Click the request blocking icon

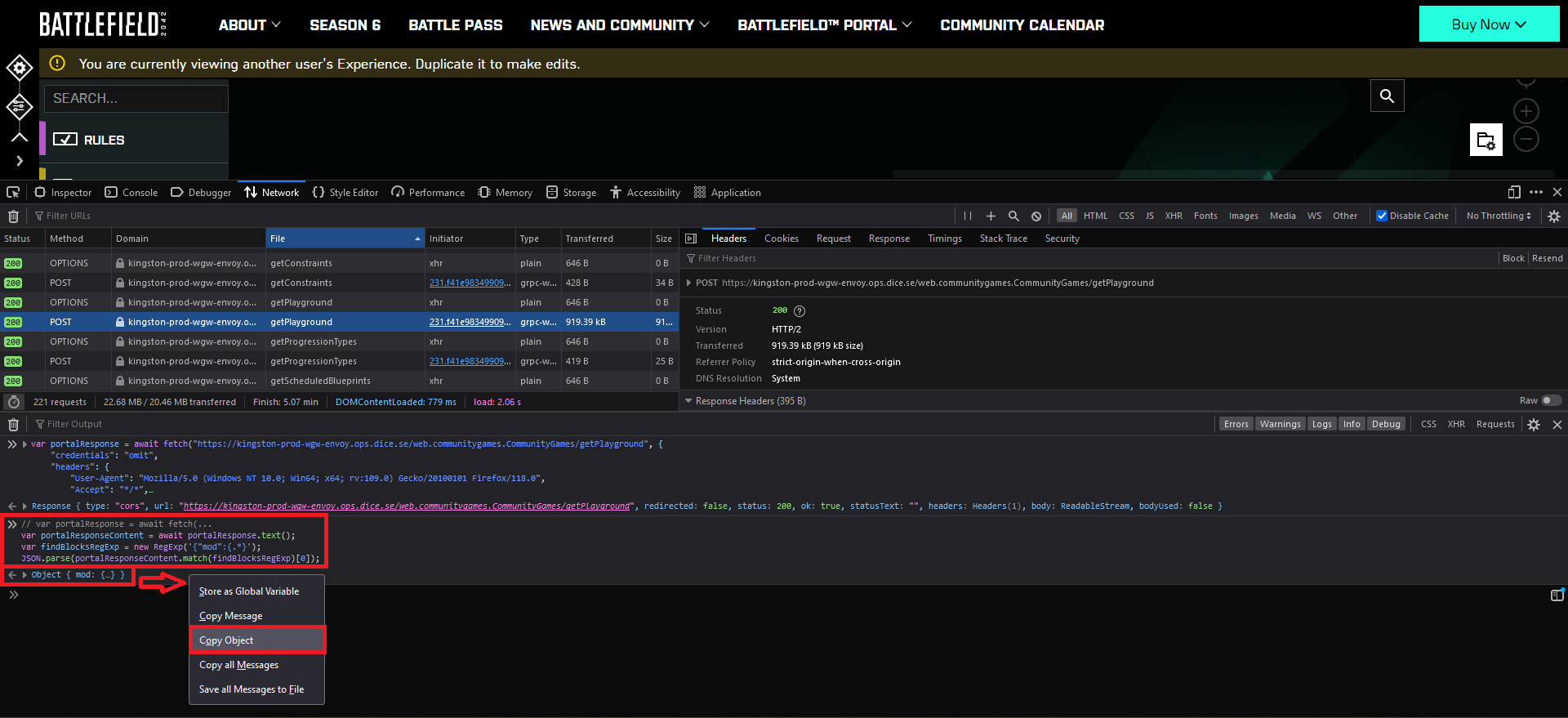coord(1036,216)
